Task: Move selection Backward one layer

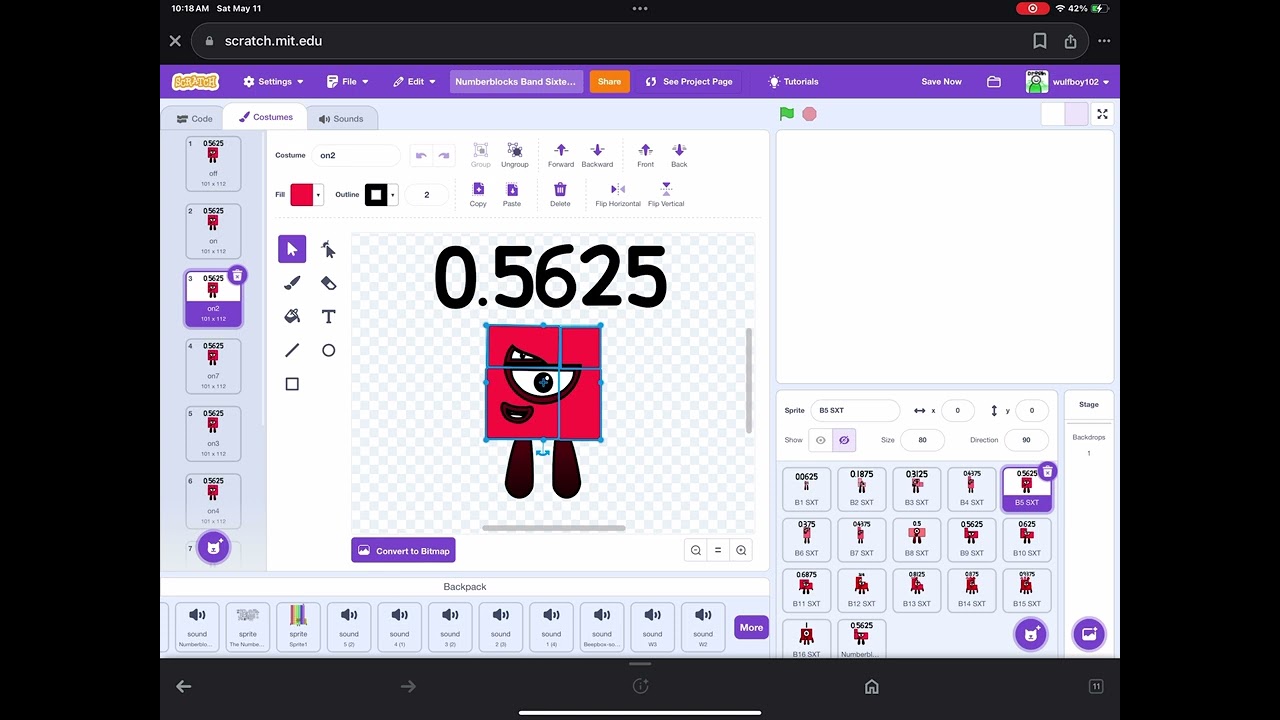Action: click(597, 155)
